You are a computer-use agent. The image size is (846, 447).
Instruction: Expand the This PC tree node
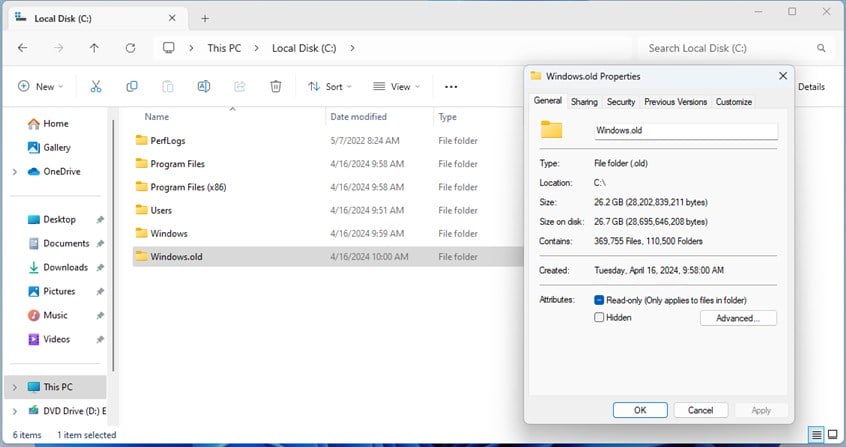(15, 387)
